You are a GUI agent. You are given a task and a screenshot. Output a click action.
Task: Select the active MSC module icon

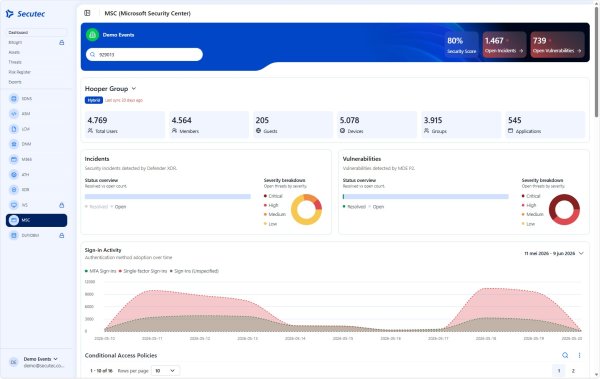click(14, 220)
